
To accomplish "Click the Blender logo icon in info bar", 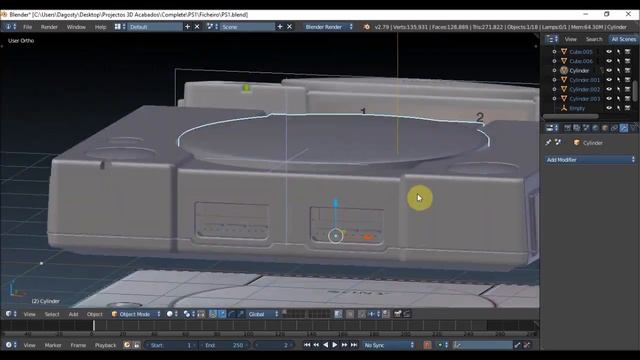I will tap(366, 27).
